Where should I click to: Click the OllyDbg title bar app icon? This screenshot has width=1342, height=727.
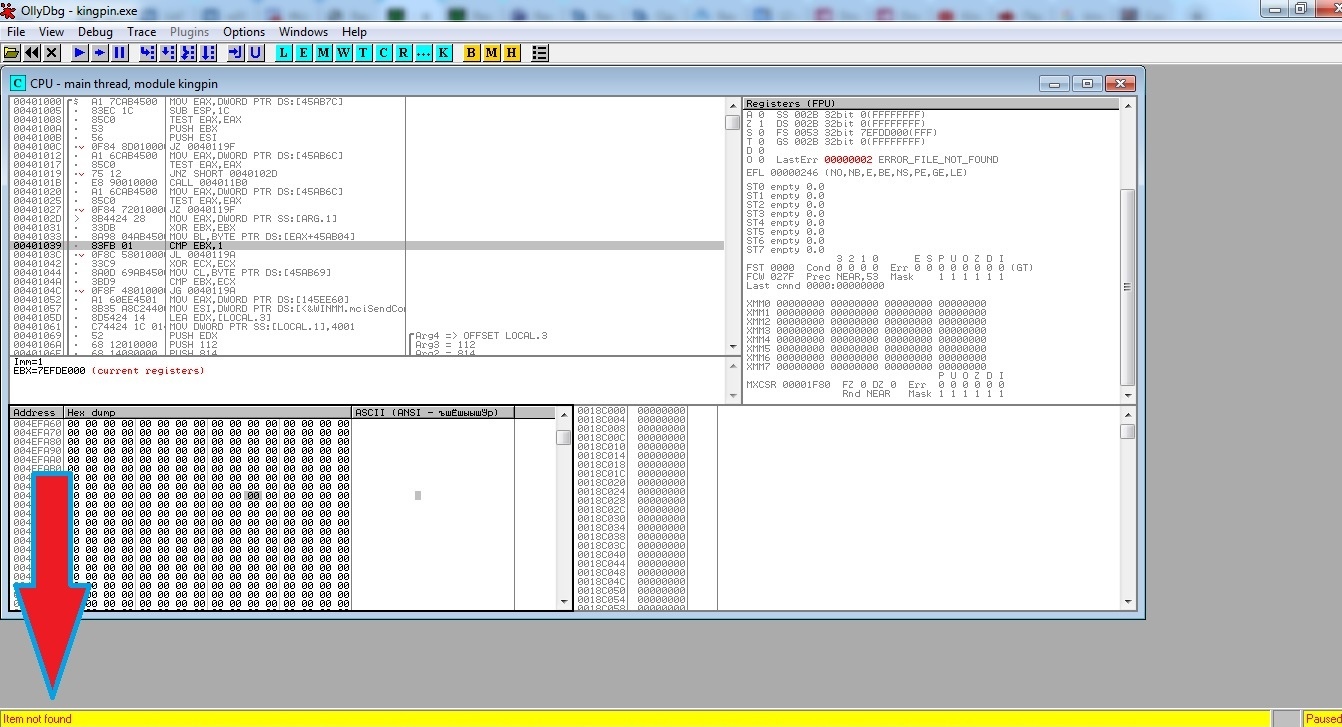(x=9, y=9)
